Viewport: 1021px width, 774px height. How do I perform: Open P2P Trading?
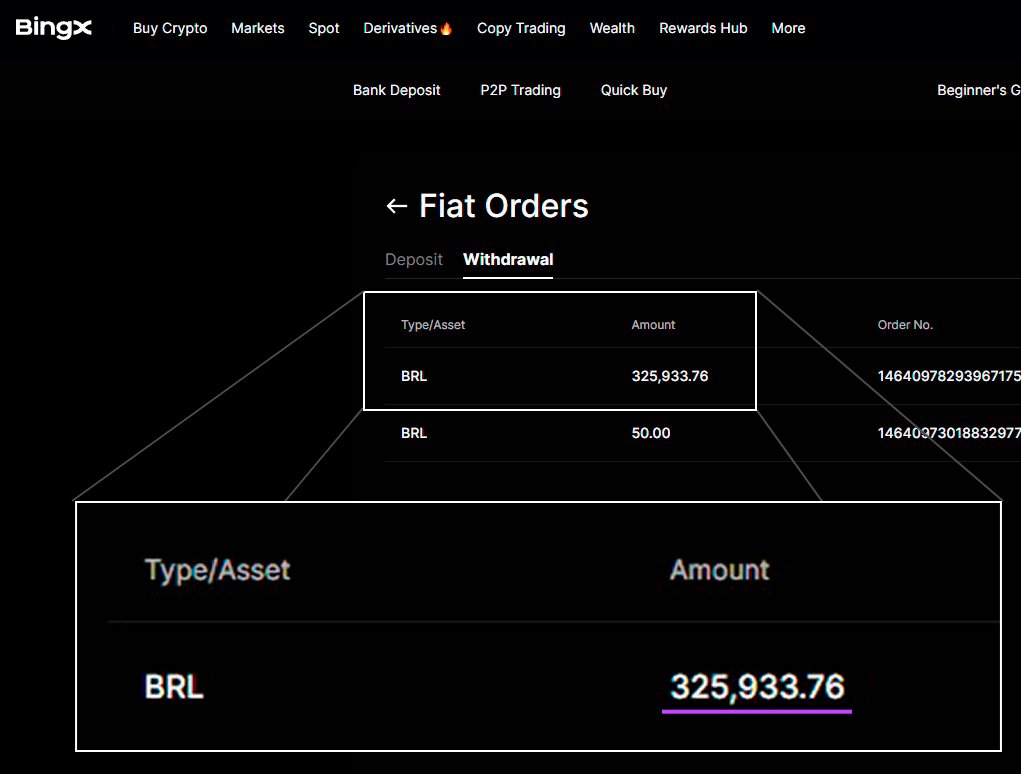(x=520, y=90)
